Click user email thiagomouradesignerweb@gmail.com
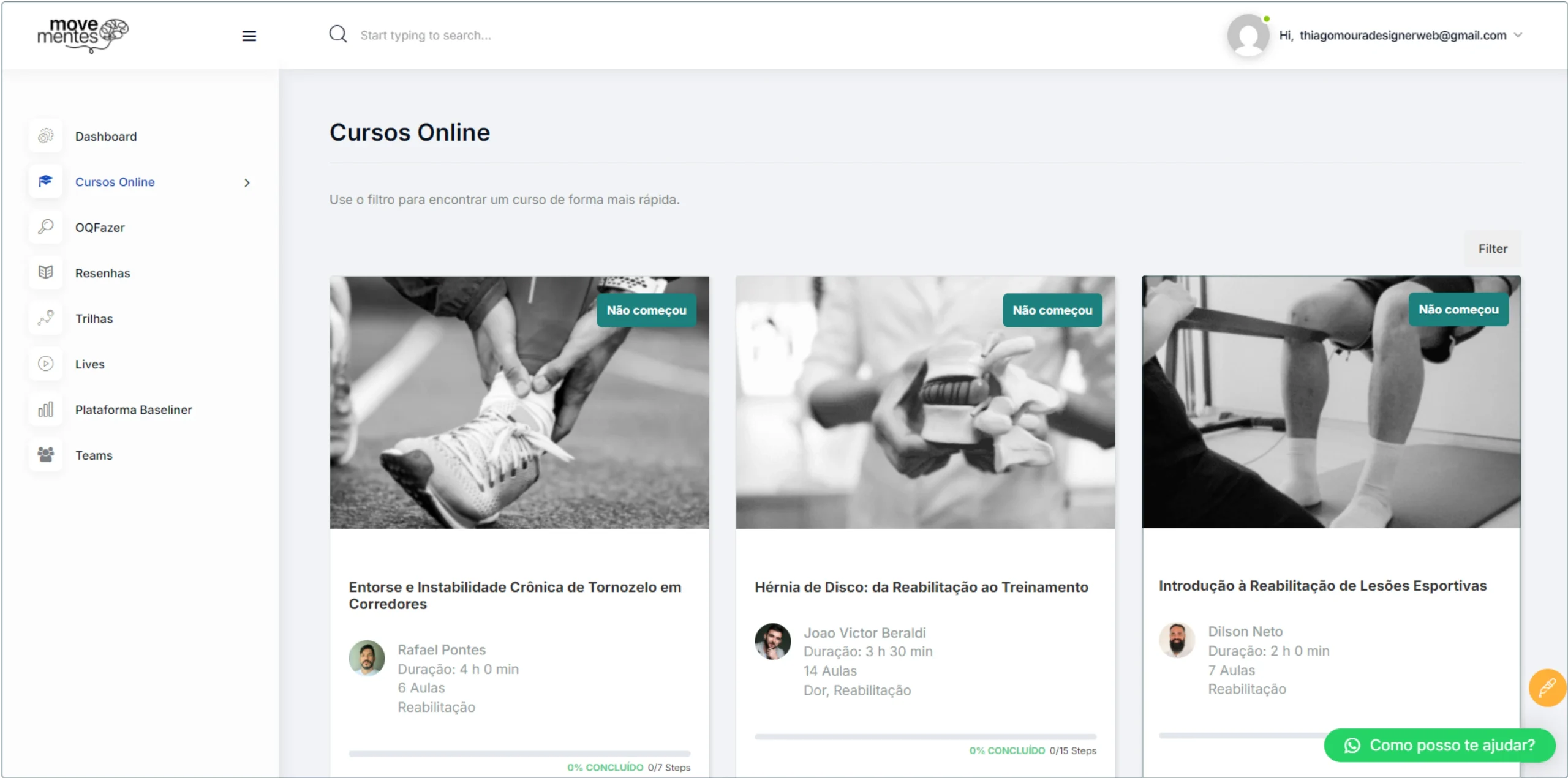1568x778 pixels. coord(1403,35)
